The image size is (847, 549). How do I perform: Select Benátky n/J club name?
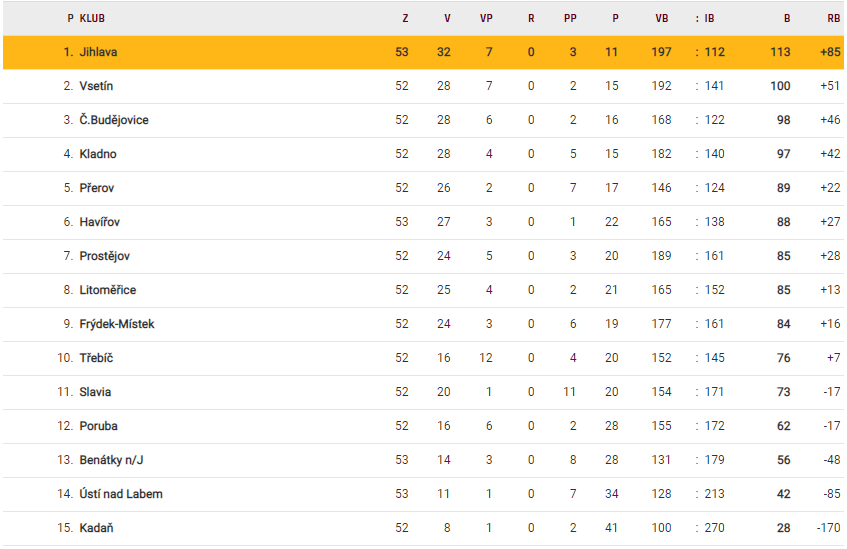(x=113, y=460)
